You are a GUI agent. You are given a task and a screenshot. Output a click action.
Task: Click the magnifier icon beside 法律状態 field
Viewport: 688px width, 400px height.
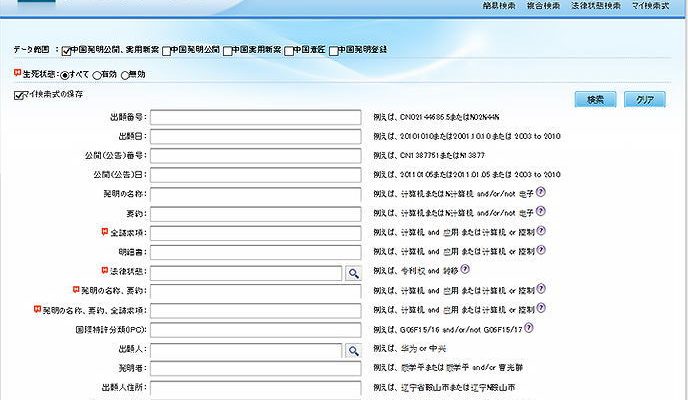353,271
